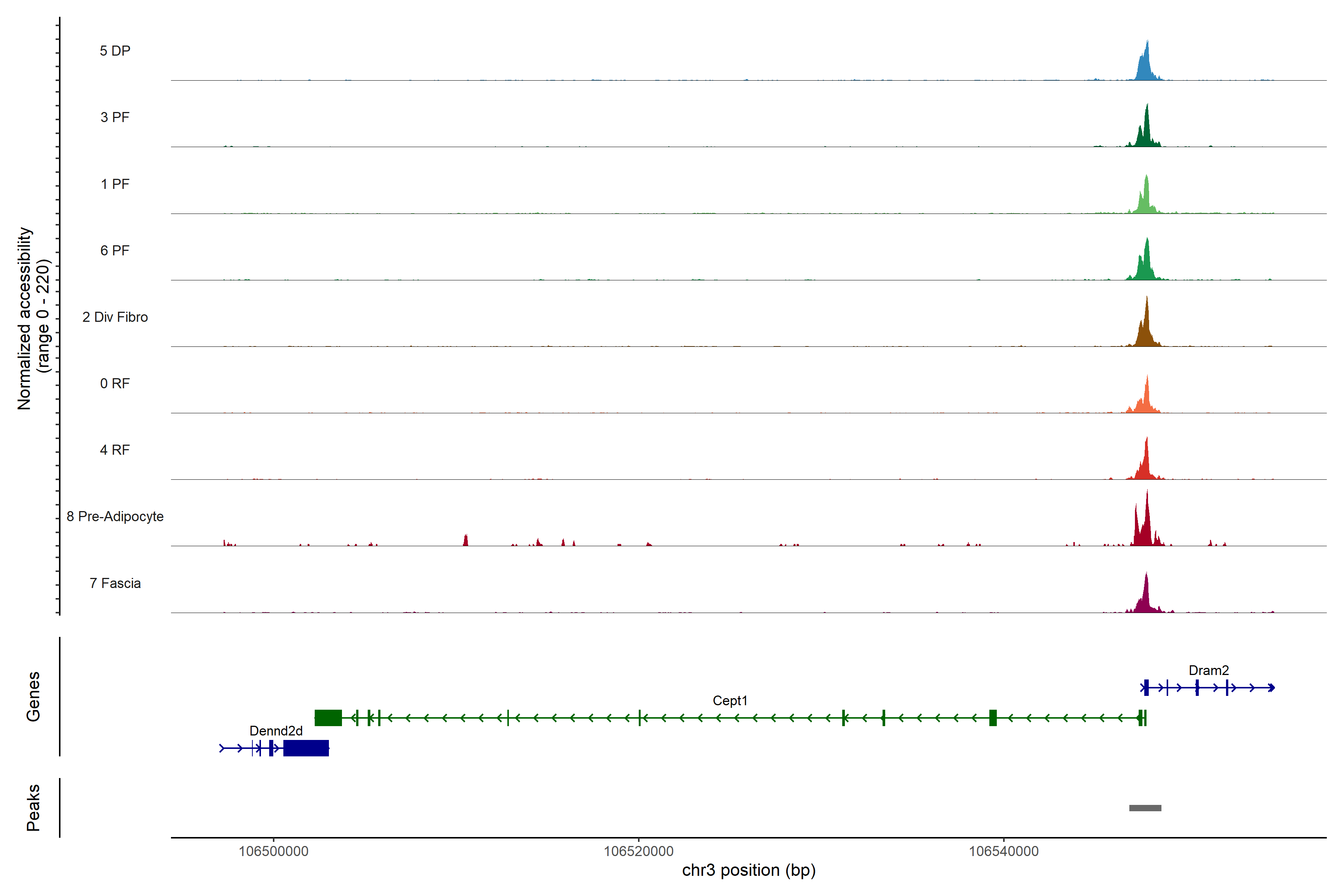Click the large blue Dennd2d exon block
This screenshot has height=896, width=1344.
click(x=306, y=748)
